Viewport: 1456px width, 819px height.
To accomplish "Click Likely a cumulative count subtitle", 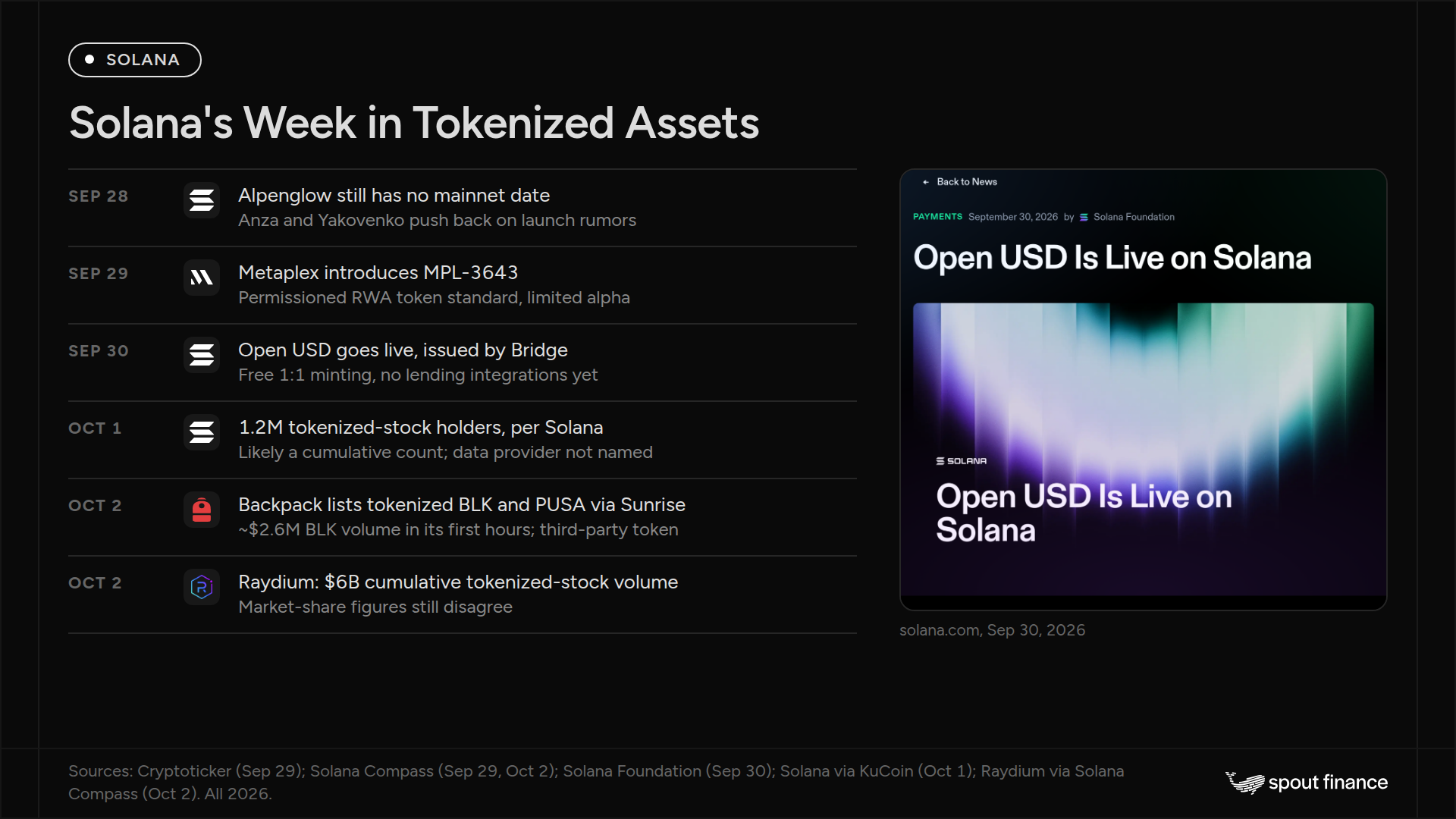I will tap(445, 453).
